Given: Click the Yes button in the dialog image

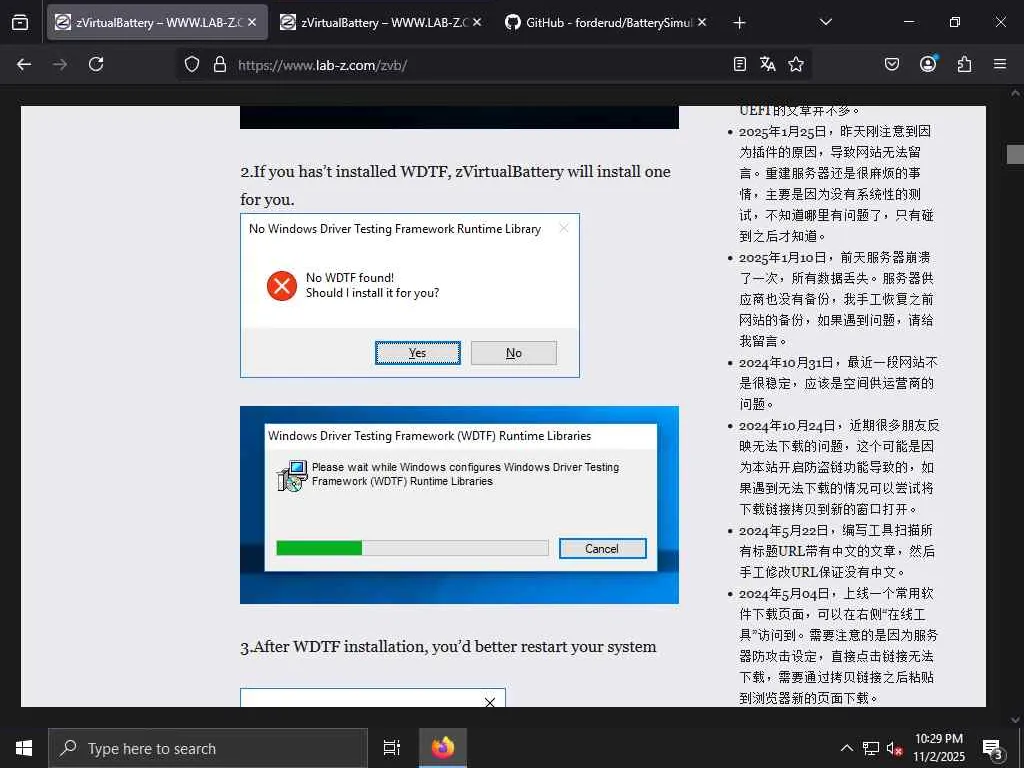Looking at the screenshot, I should pyautogui.click(x=417, y=353).
